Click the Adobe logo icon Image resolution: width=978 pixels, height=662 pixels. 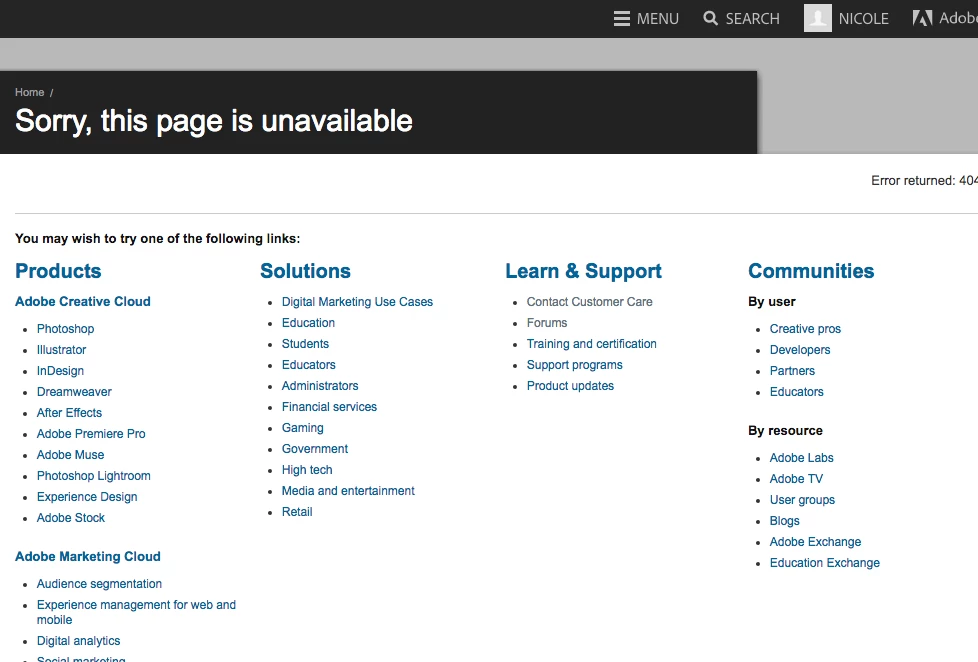922,18
